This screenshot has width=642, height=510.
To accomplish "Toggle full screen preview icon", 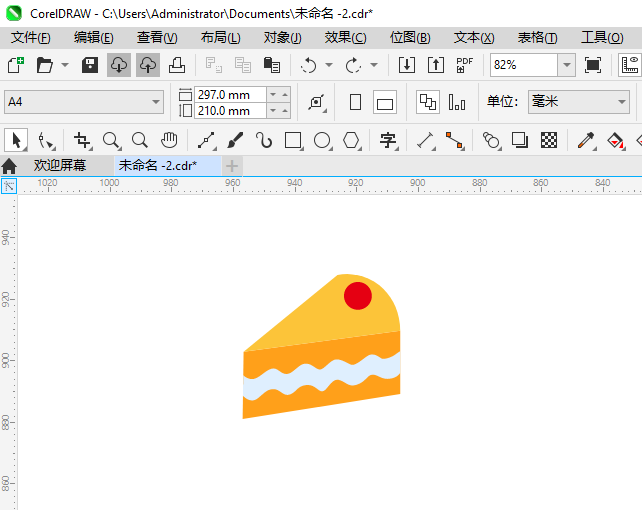I will (x=592, y=65).
